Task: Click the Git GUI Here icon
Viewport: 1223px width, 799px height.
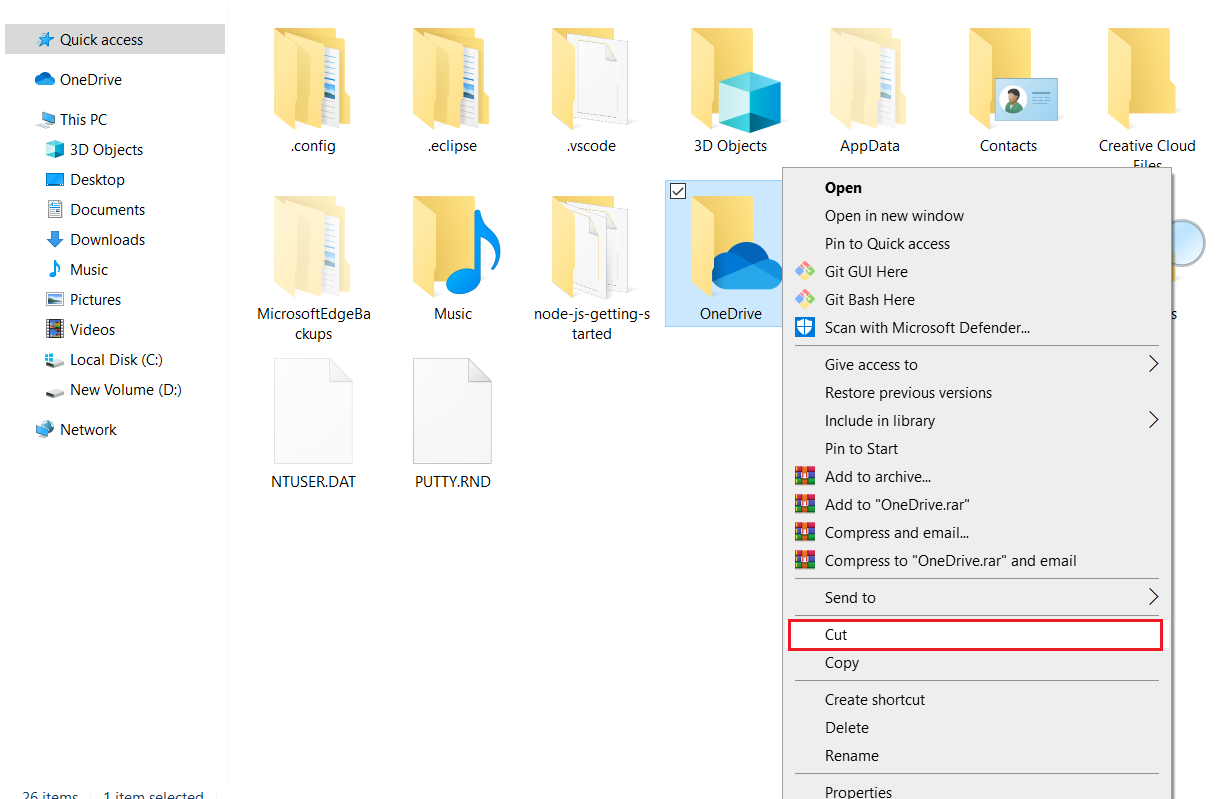Action: click(x=805, y=271)
